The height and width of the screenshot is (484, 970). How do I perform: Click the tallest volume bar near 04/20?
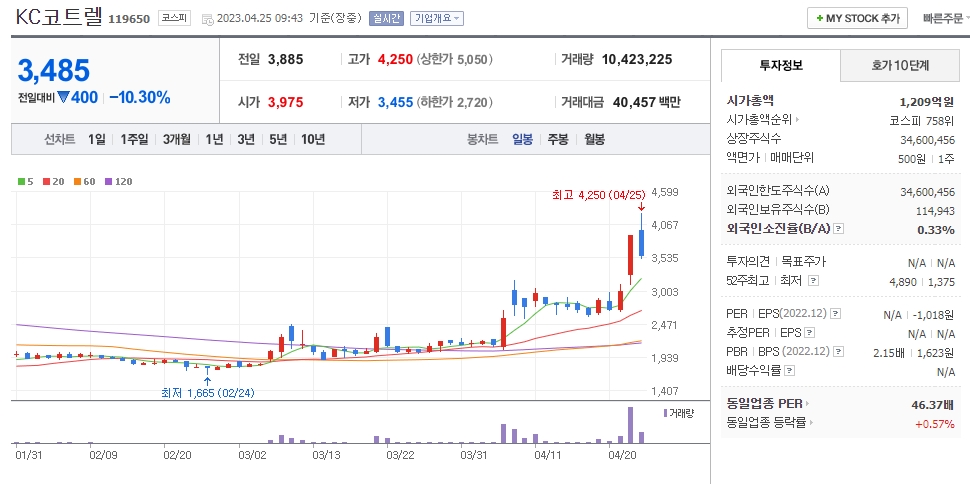630,425
